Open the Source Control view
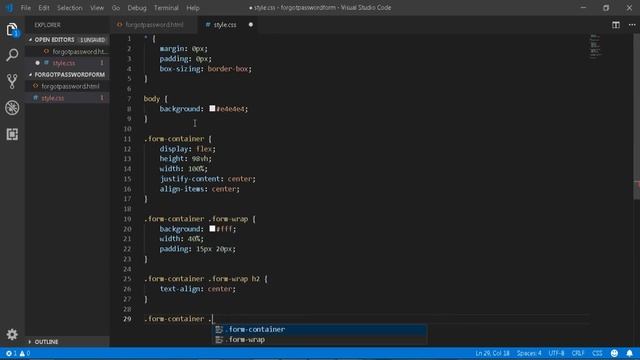 (12, 81)
